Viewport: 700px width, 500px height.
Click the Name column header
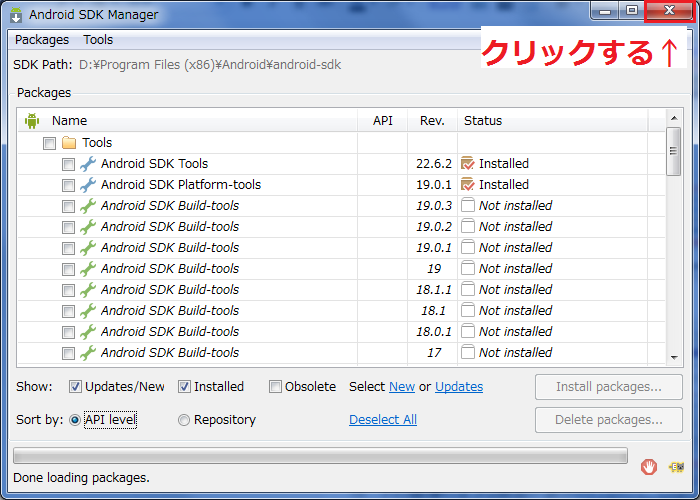[x=188, y=121]
